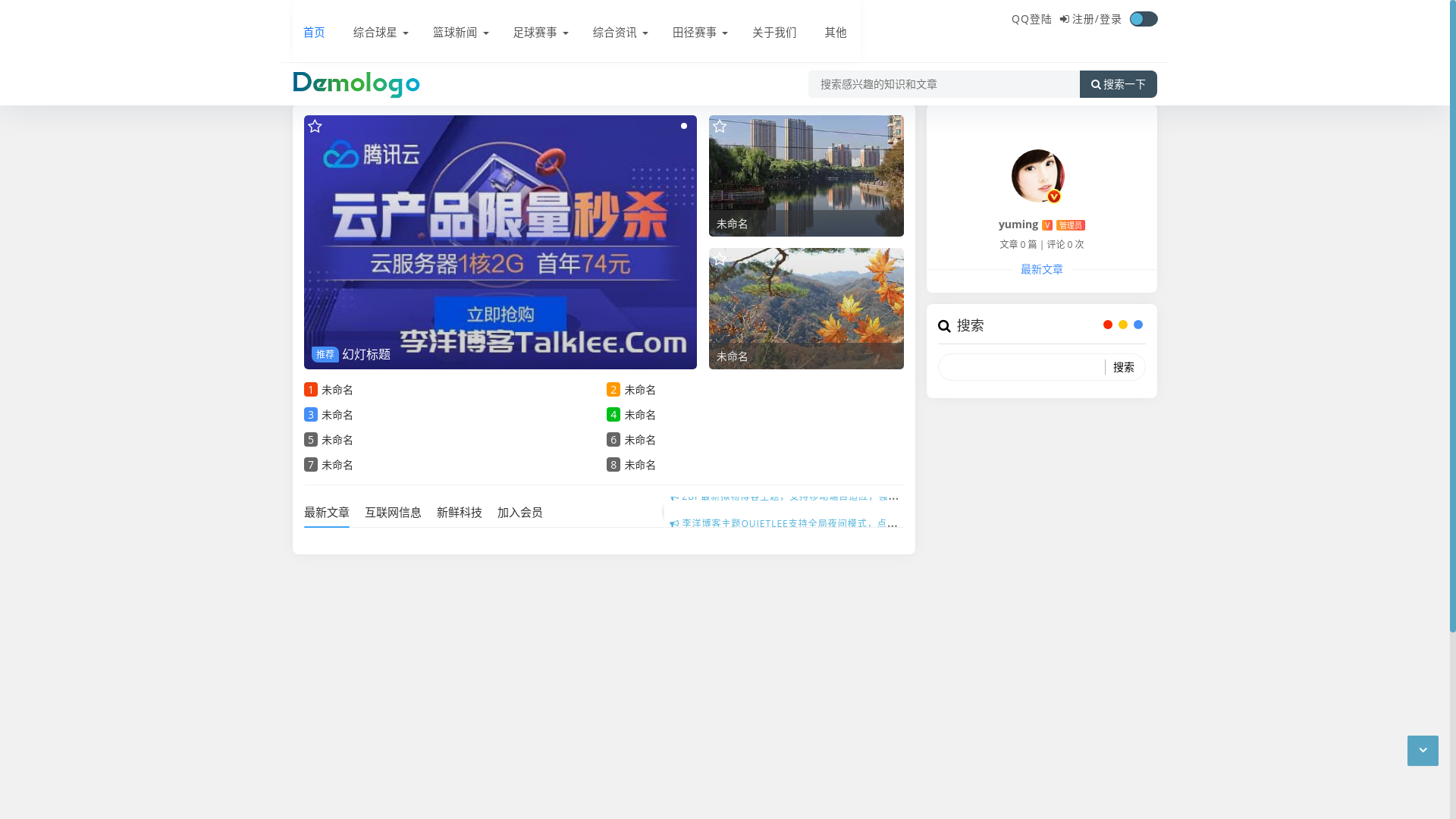Image resolution: width=1456 pixels, height=819 pixels.
Task: Click the Demologo site logo
Action: (356, 84)
